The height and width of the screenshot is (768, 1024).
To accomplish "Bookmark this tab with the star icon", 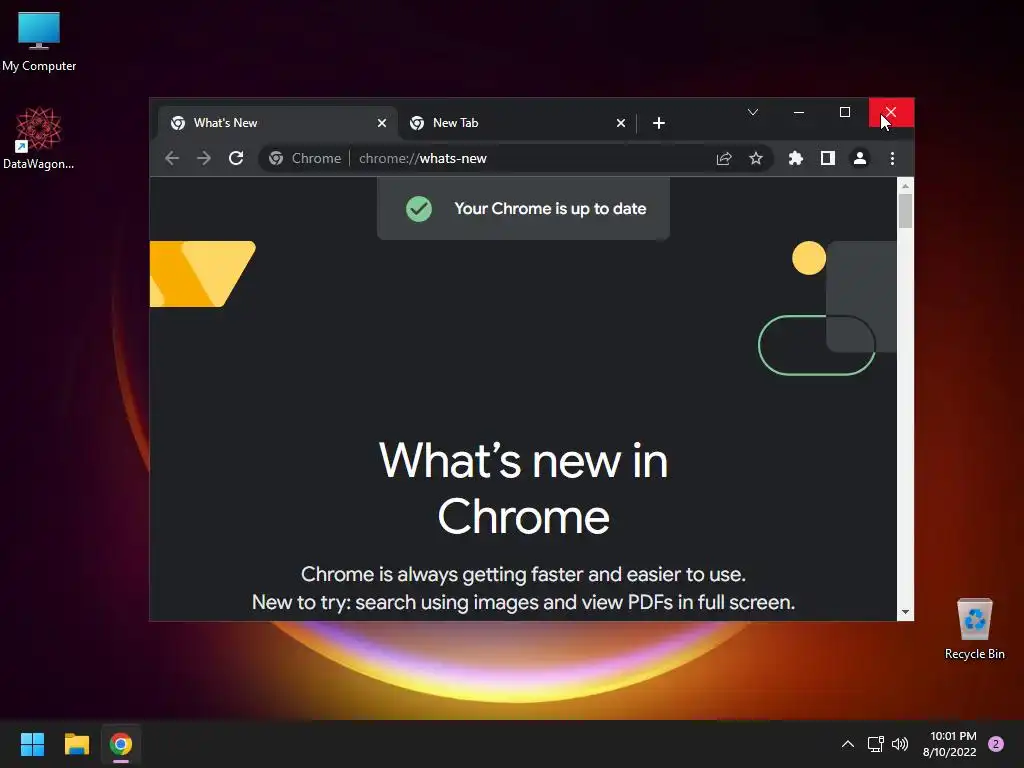I will [756, 158].
